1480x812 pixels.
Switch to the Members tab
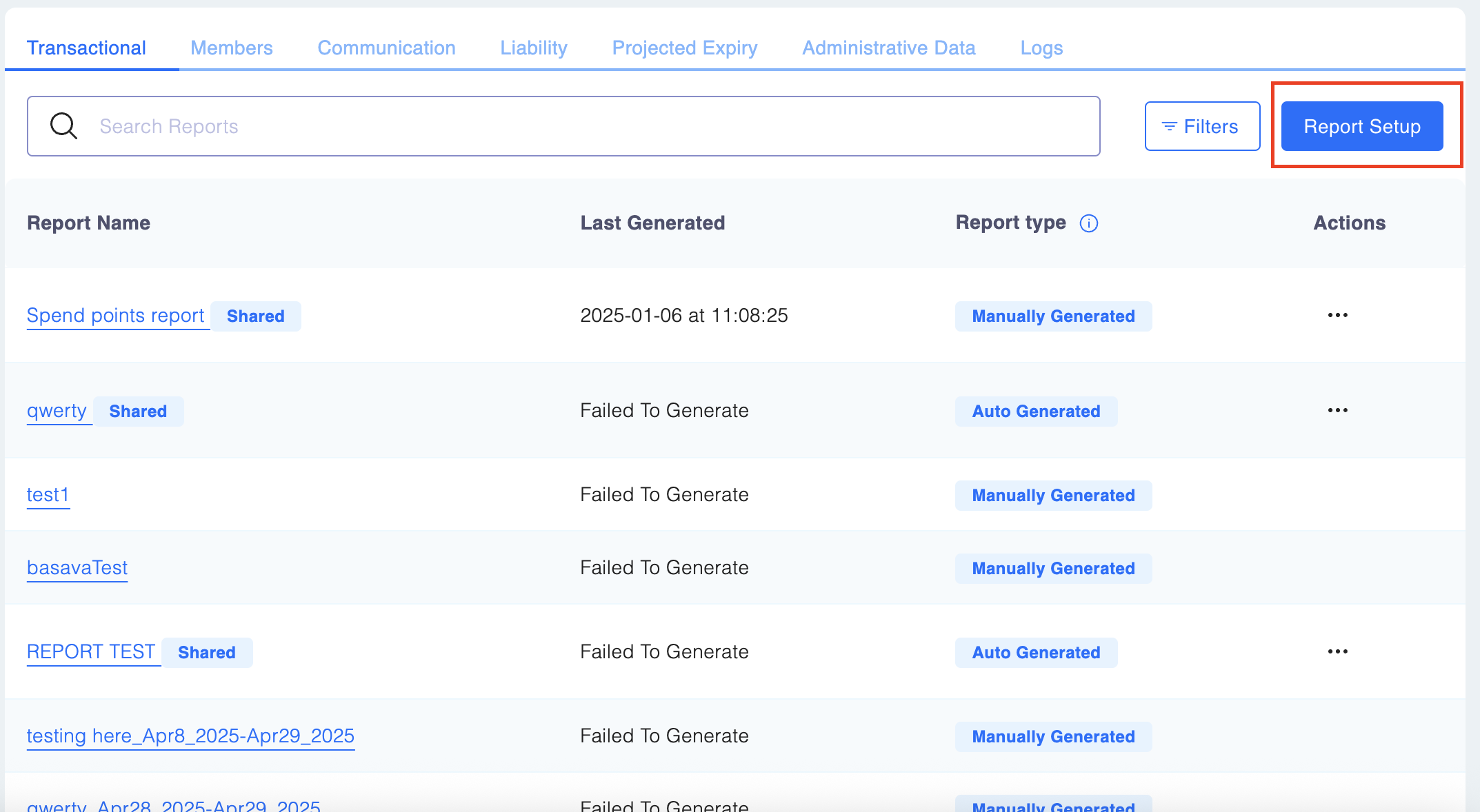point(231,48)
